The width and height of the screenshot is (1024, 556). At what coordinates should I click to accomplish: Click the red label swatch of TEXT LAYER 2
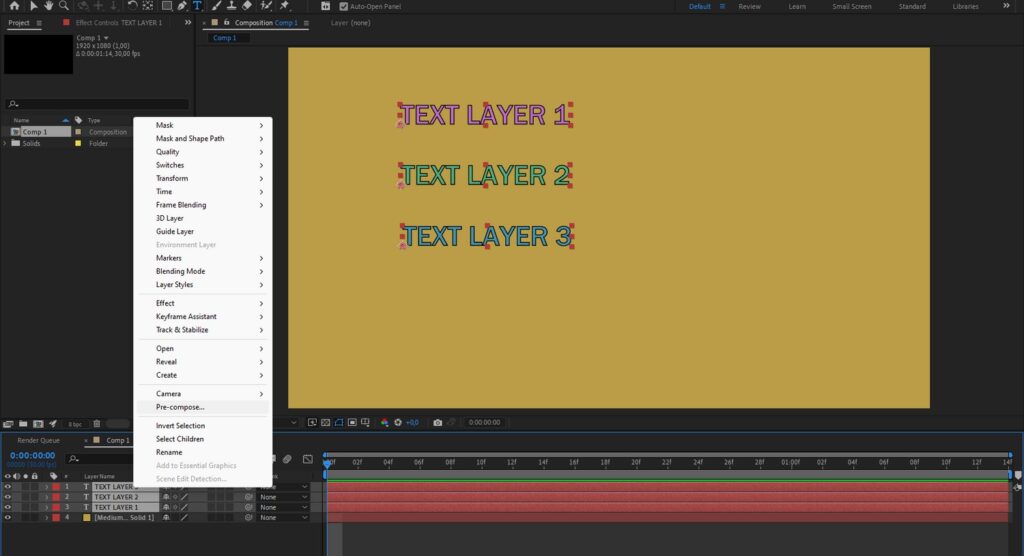pyautogui.click(x=56, y=497)
